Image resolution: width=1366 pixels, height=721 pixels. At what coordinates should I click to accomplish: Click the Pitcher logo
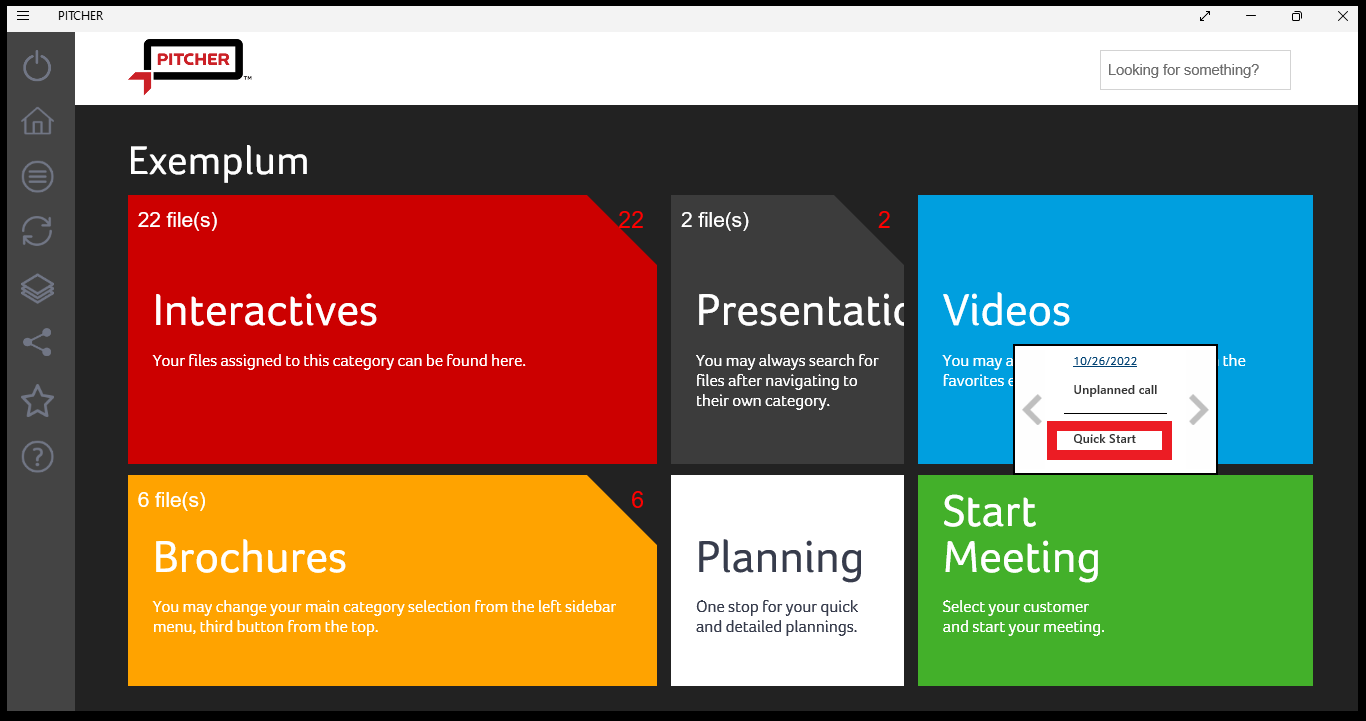pos(190,67)
